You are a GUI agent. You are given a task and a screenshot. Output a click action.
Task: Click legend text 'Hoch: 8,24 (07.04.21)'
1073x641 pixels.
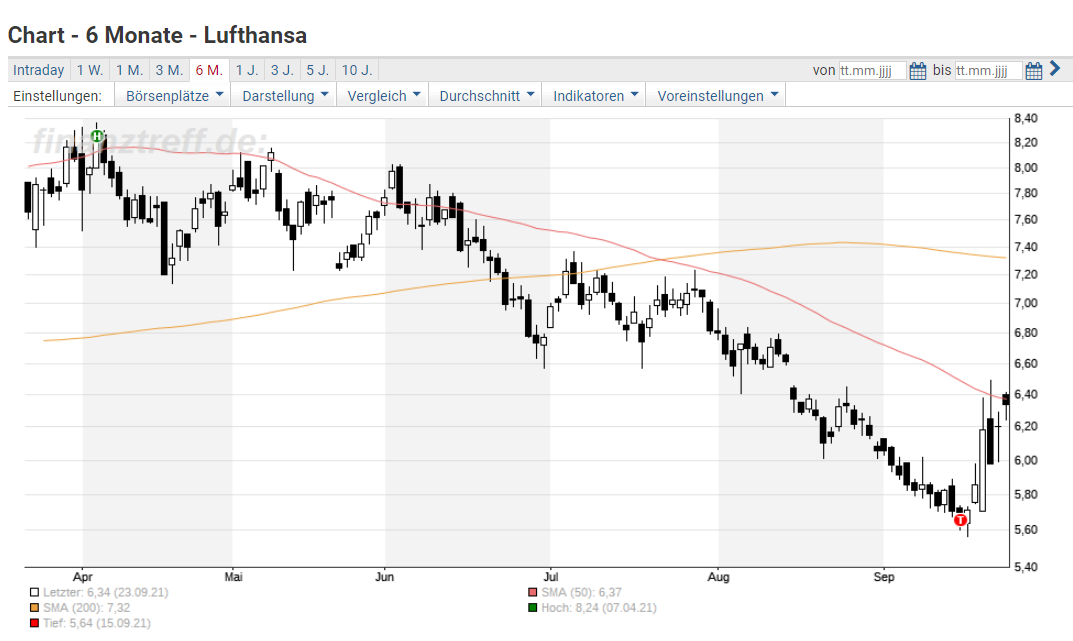(x=599, y=607)
